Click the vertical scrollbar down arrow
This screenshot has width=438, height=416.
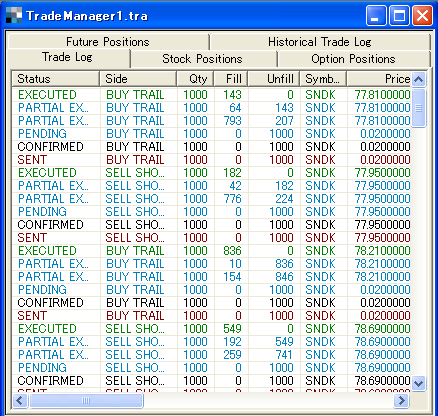click(x=418, y=383)
